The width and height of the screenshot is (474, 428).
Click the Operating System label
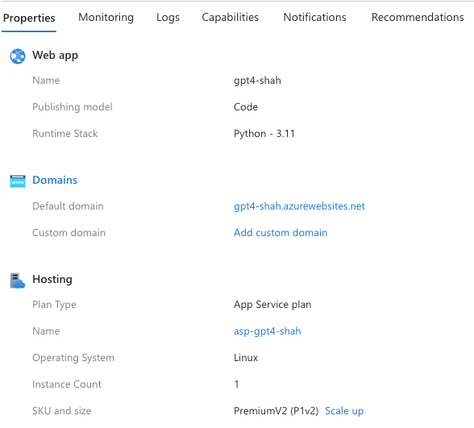click(x=73, y=358)
